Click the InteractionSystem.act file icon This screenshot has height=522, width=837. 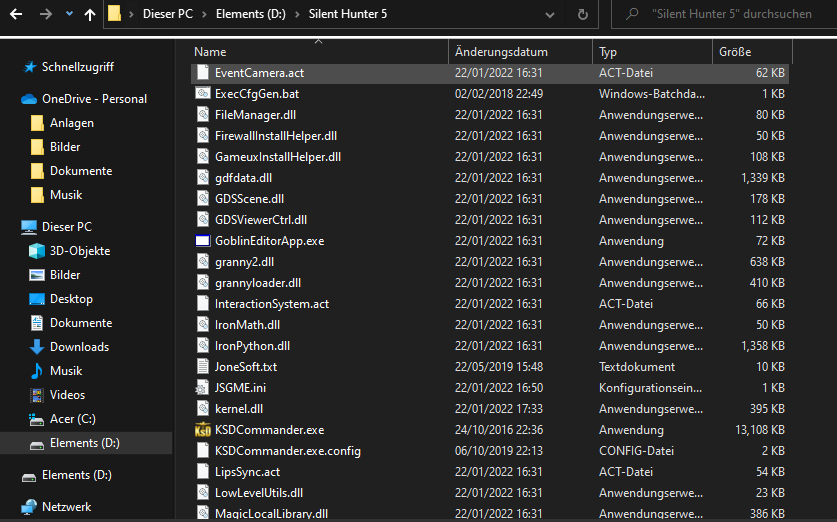pyautogui.click(x=203, y=304)
